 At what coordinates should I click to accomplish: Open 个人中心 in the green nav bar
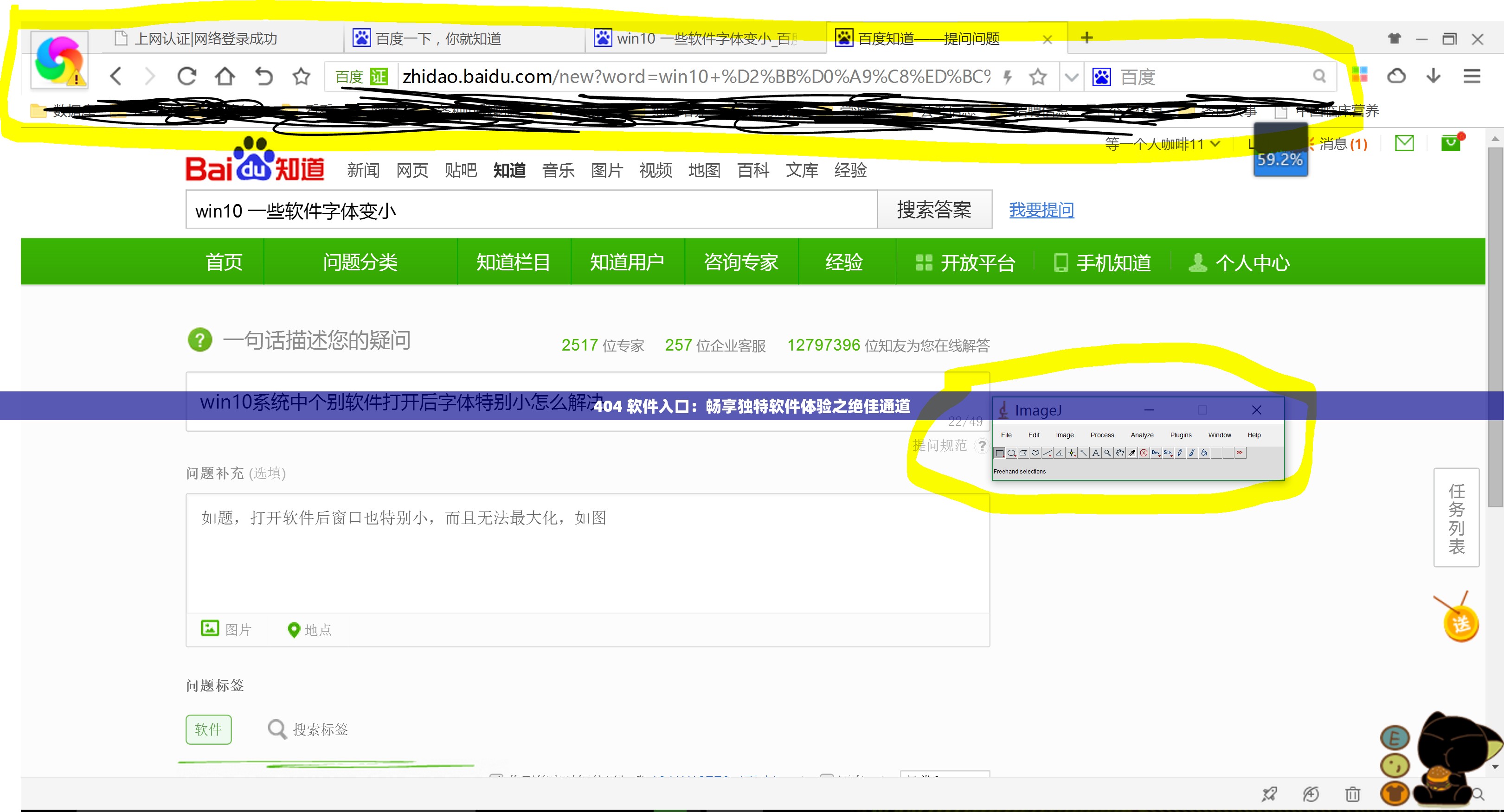(x=1240, y=262)
